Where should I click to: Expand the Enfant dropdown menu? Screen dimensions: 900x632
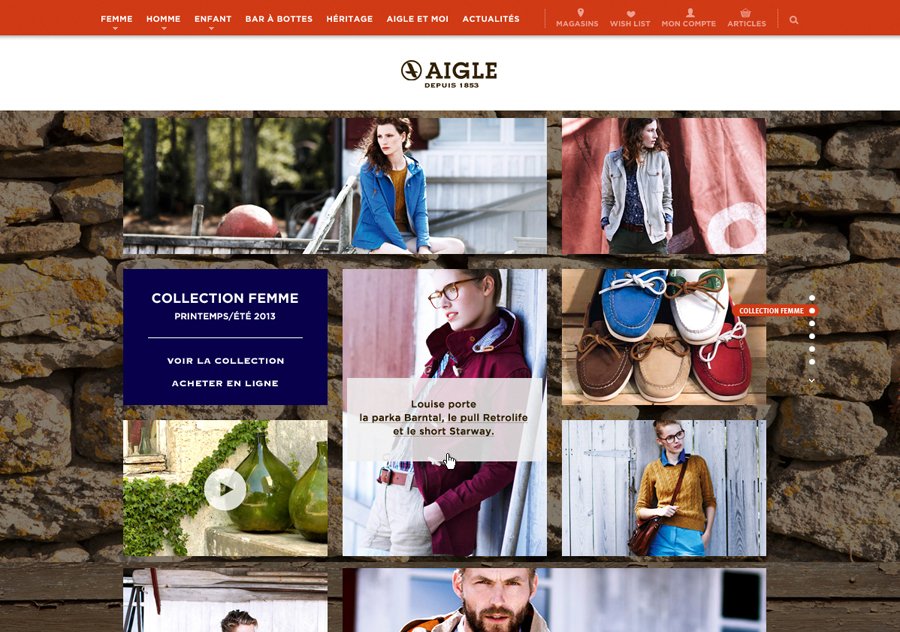[212, 20]
